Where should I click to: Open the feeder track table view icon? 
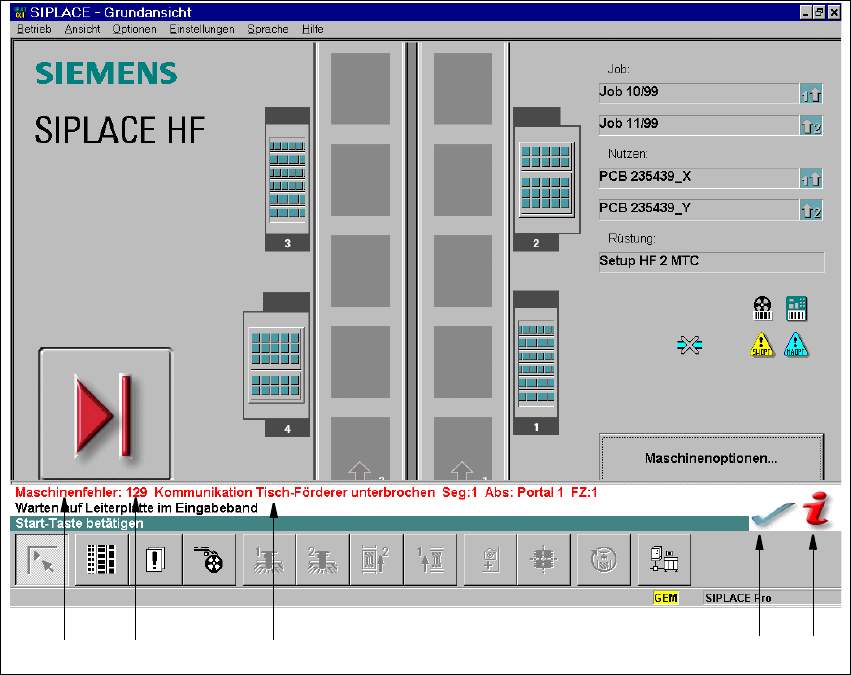101,560
